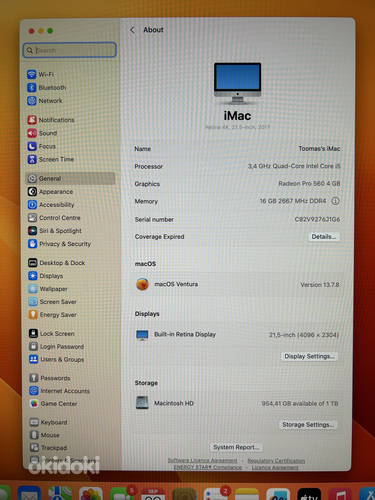This screenshot has height=500, width=375.
Task: Open Wi-Fi settings icon in sidebar
Action: pos(32,74)
